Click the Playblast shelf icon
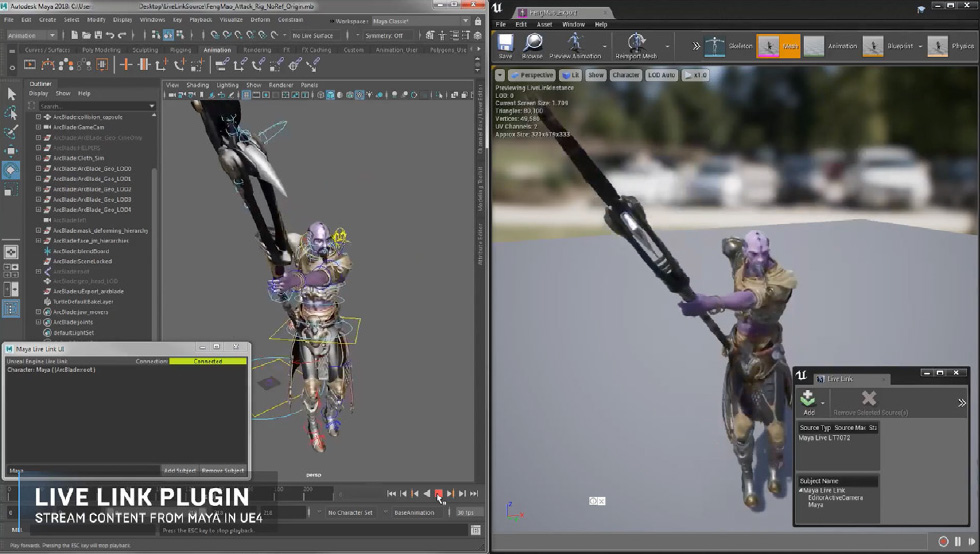This screenshot has height=554, width=980. coord(29,64)
